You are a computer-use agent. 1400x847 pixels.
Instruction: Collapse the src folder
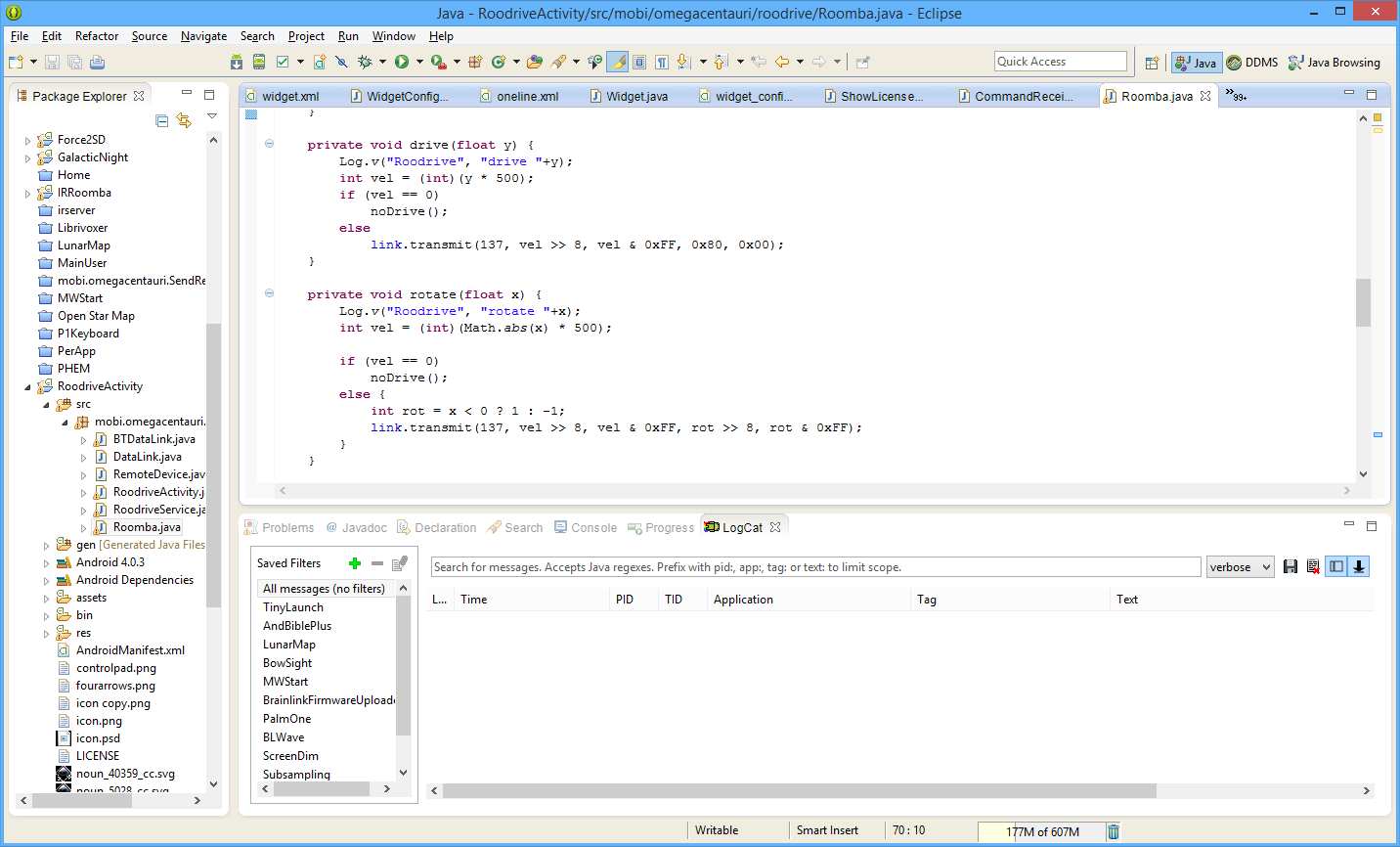point(46,405)
